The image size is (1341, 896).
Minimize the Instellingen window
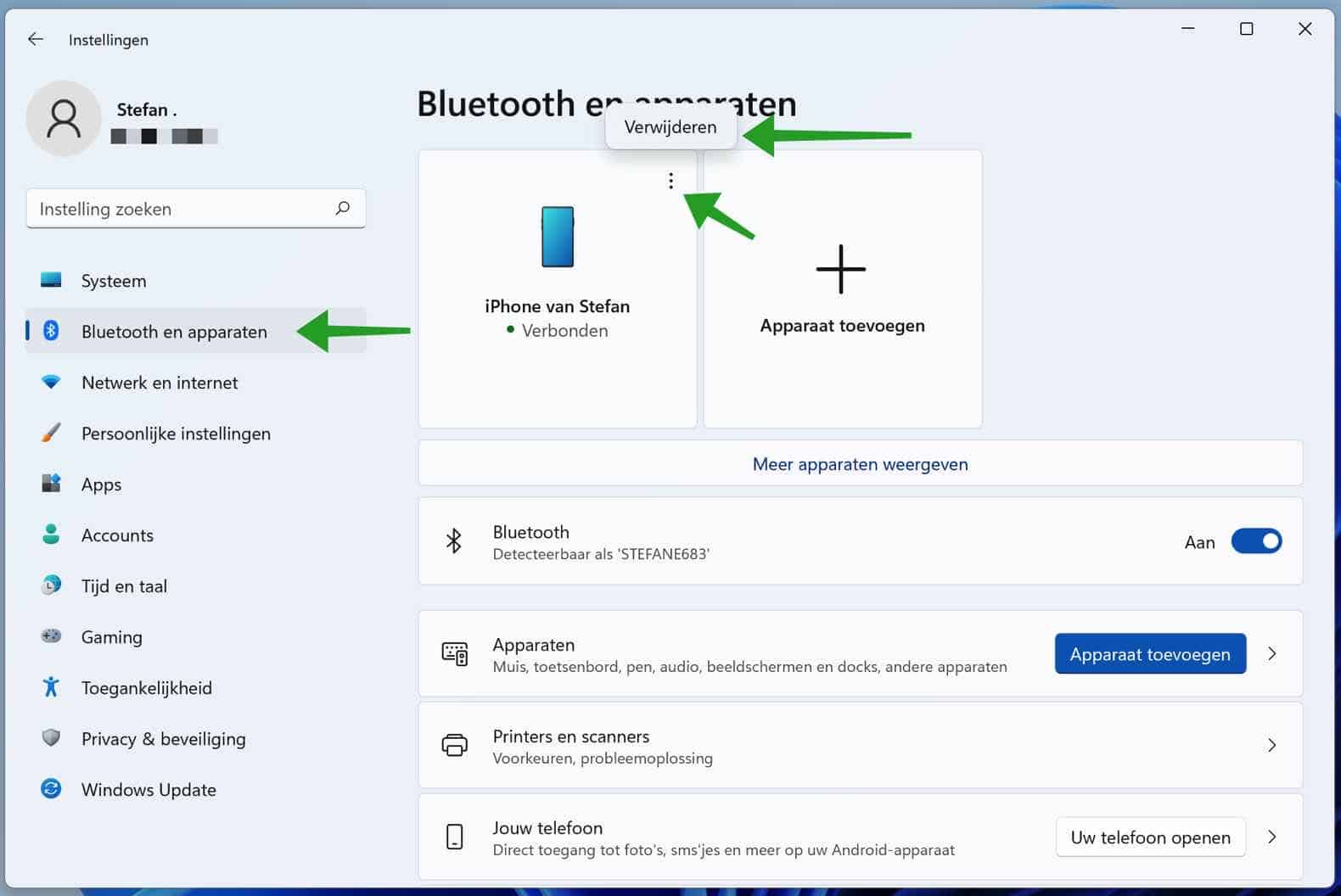pyautogui.click(x=1188, y=29)
